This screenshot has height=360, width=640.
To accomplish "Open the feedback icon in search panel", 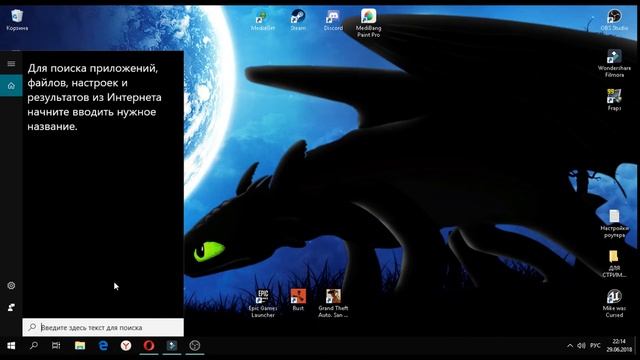I will tap(11, 307).
